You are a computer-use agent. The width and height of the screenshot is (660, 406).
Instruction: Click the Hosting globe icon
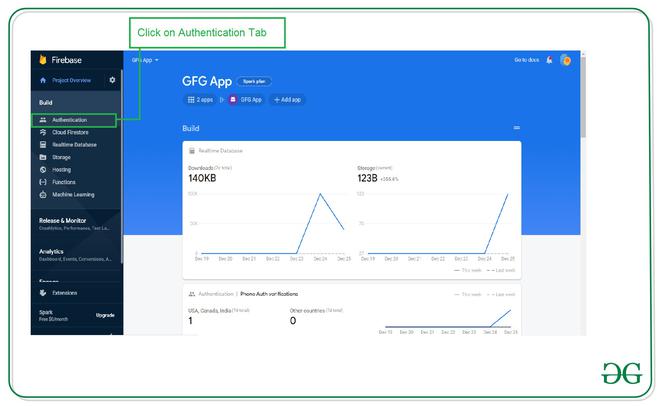[x=43, y=170]
